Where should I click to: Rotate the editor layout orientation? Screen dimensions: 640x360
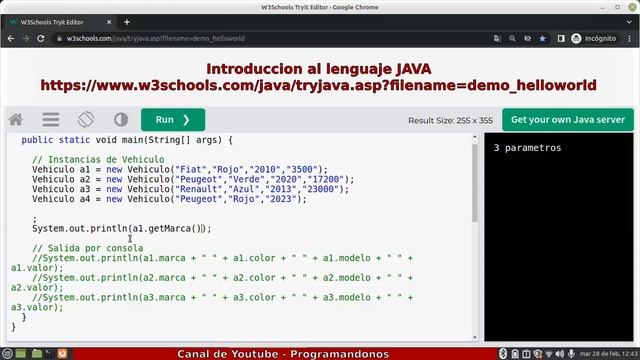click(86, 120)
